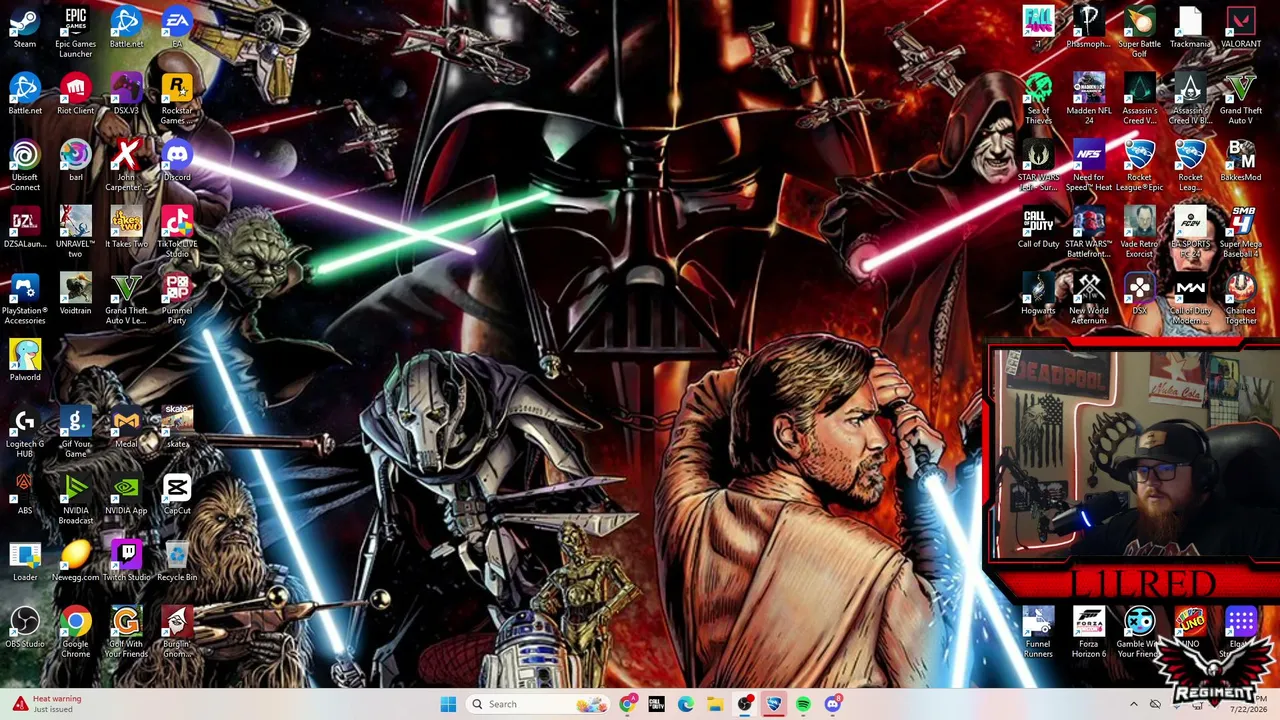Open File Explorer from the taskbar
Screen dimensions: 1280x720
[715, 704]
